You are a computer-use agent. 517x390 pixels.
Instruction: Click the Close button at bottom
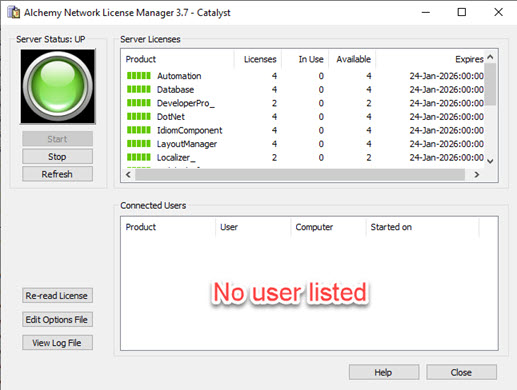[461, 372]
